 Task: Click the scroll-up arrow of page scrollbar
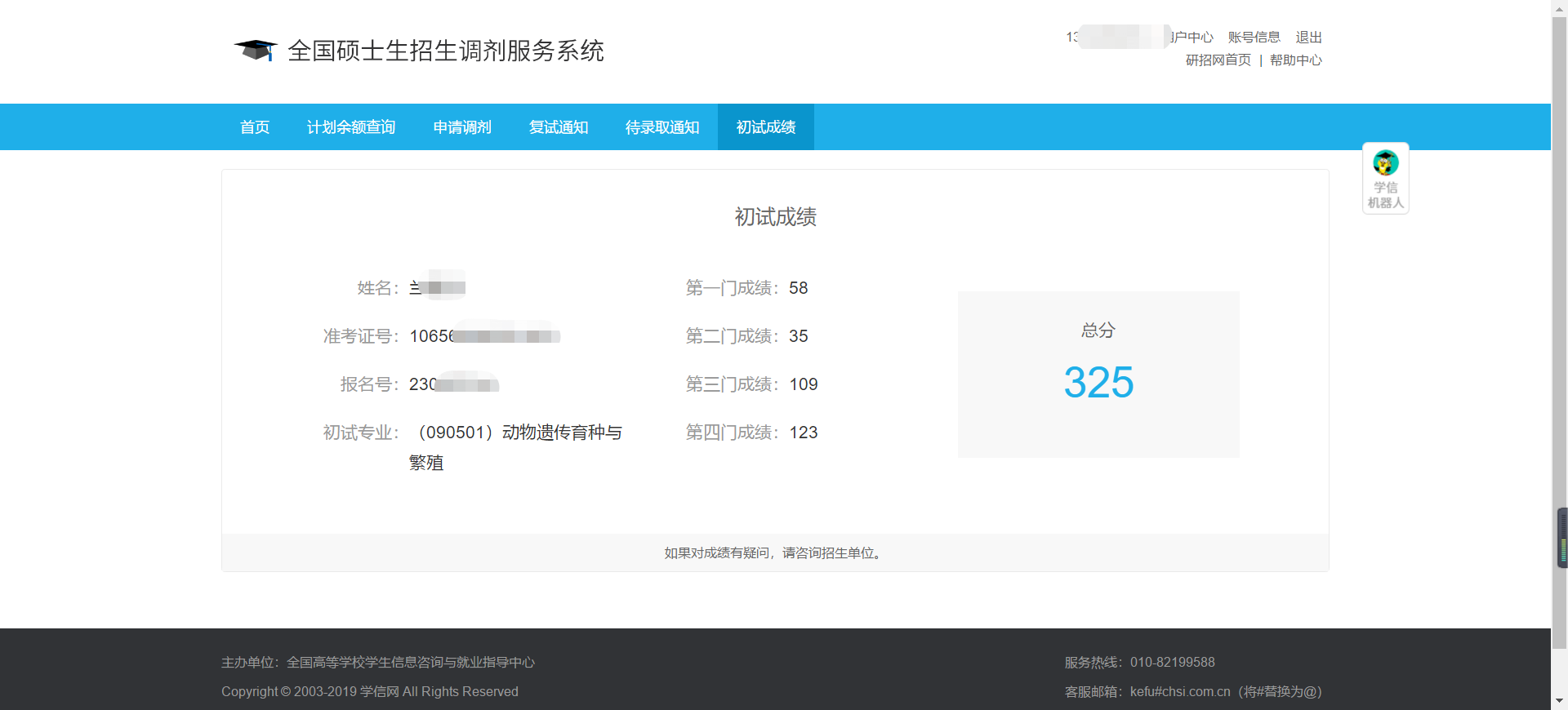click(x=1560, y=7)
